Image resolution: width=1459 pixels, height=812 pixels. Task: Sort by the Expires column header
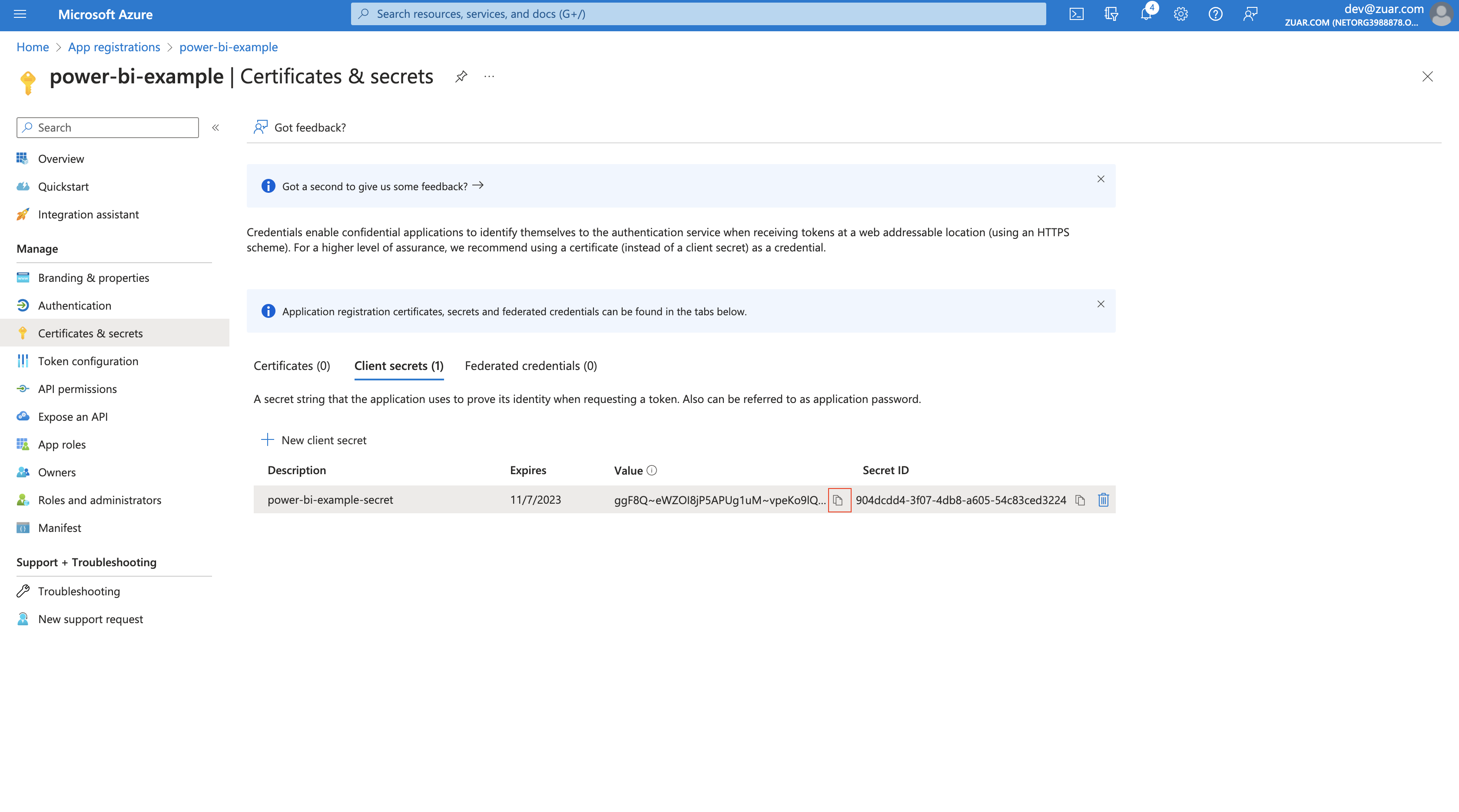pos(528,470)
